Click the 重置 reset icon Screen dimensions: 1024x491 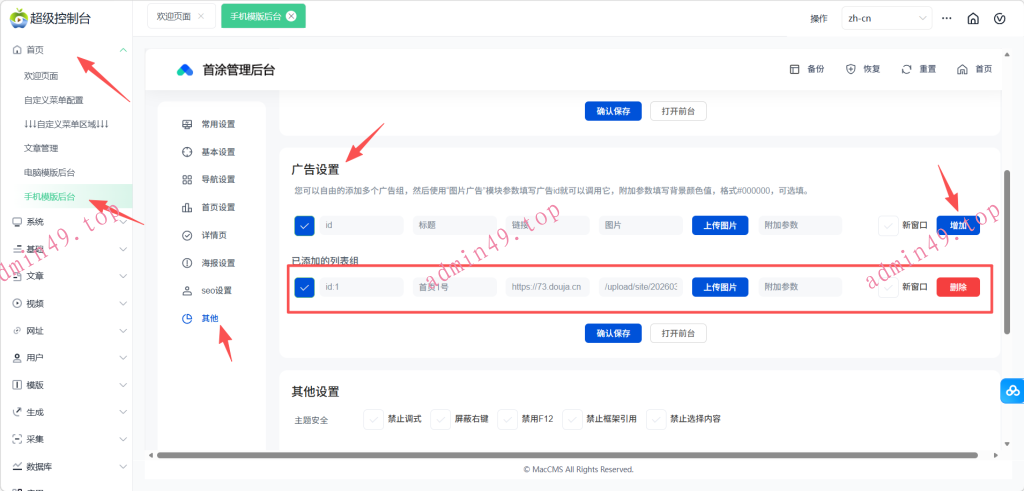click(x=906, y=69)
